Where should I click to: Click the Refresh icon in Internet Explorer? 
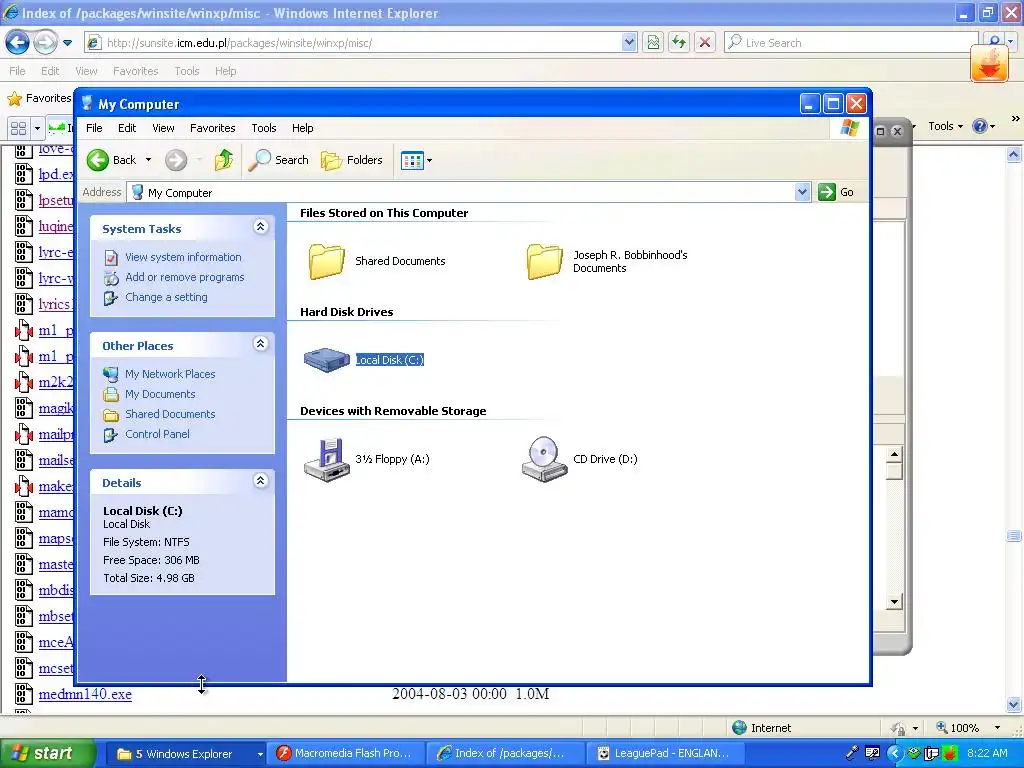tap(679, 43)
